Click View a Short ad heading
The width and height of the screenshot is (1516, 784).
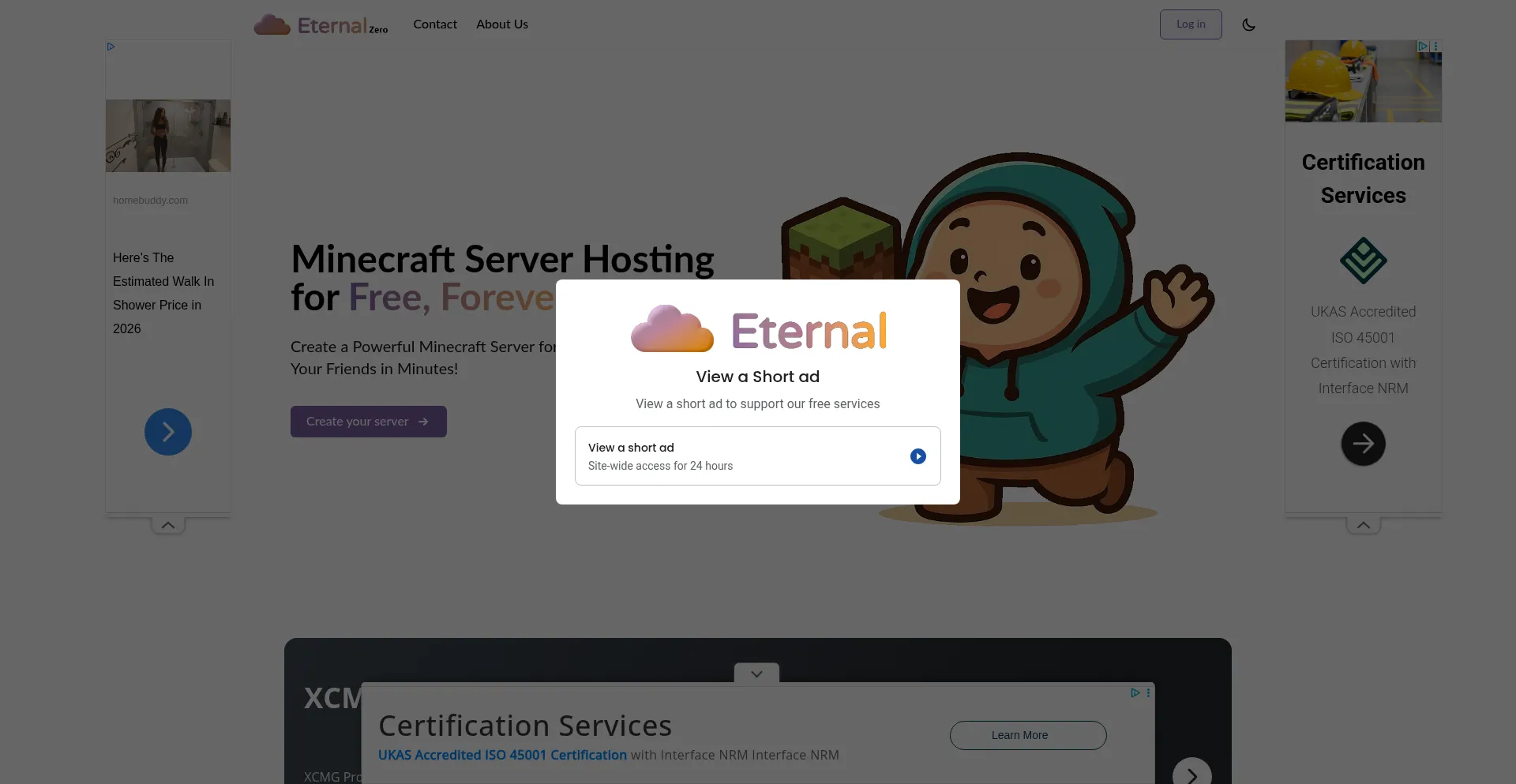758,377
